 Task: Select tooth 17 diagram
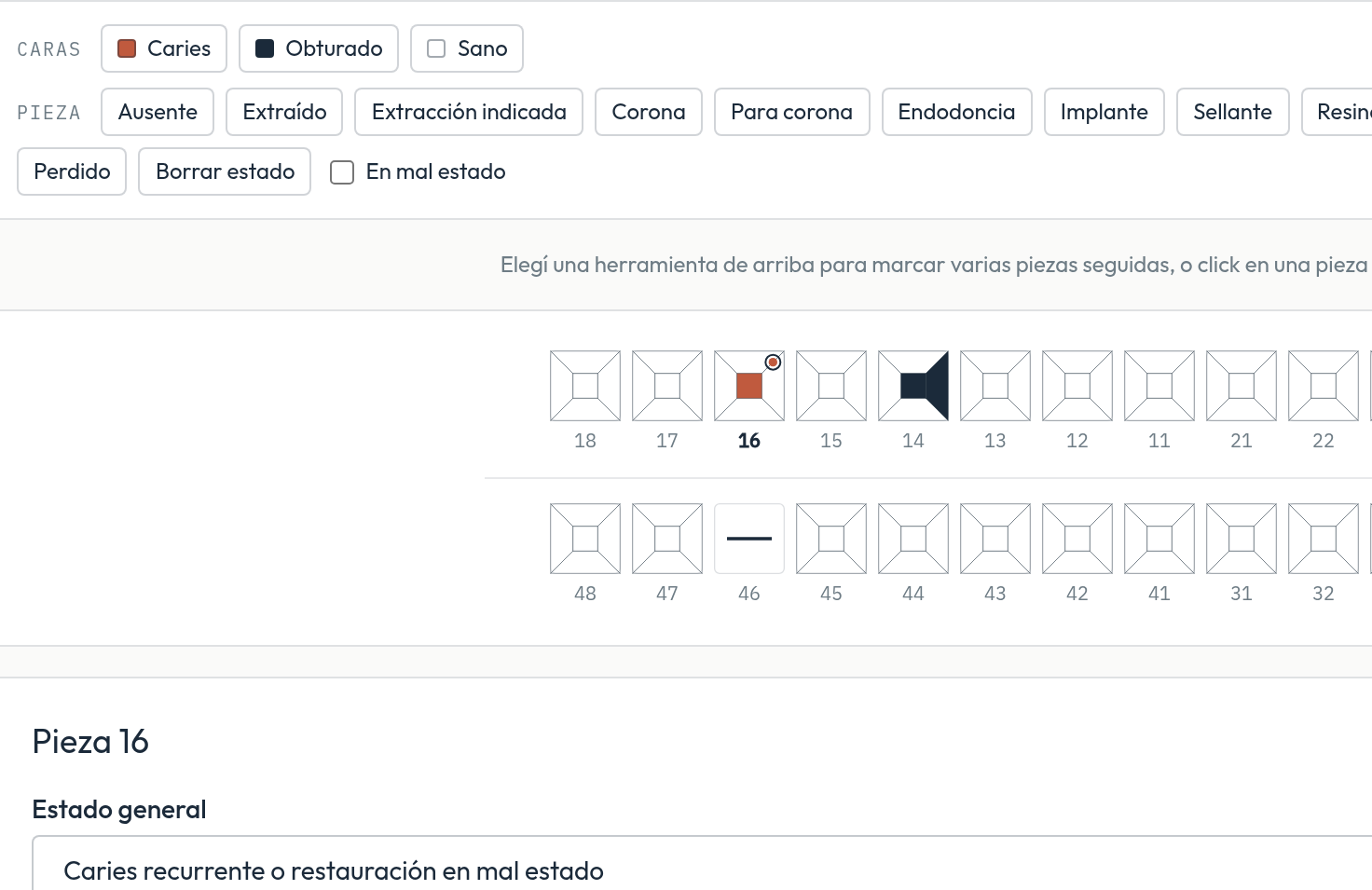(x=667, y=386)
